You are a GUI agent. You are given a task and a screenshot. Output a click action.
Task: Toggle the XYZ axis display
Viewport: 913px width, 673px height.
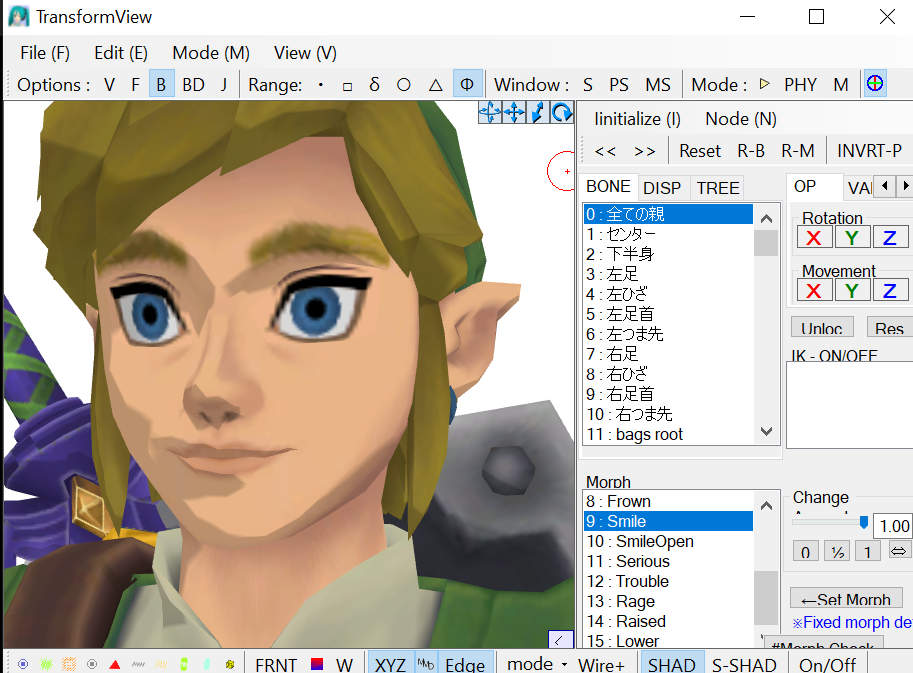click(390, 664)
